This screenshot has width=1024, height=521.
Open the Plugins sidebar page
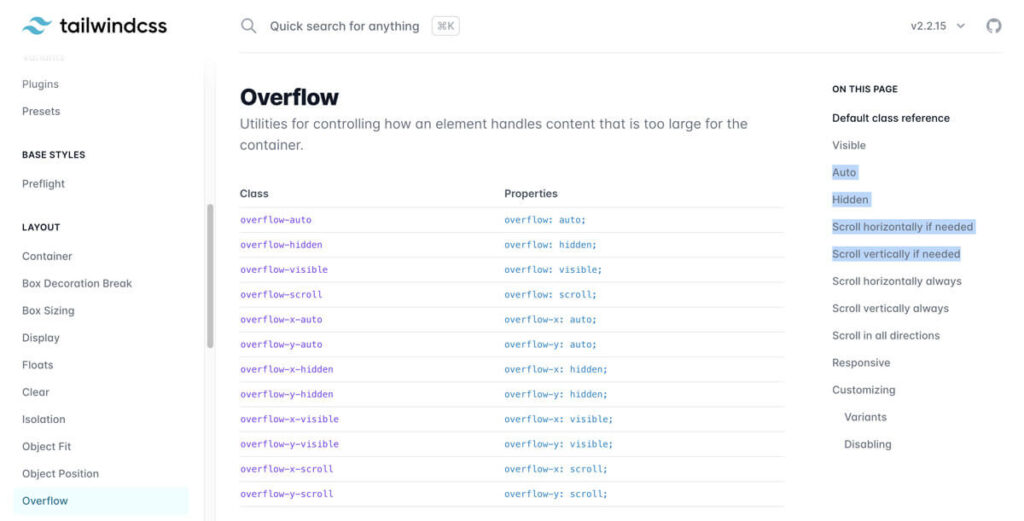click(x=40, y=84)
